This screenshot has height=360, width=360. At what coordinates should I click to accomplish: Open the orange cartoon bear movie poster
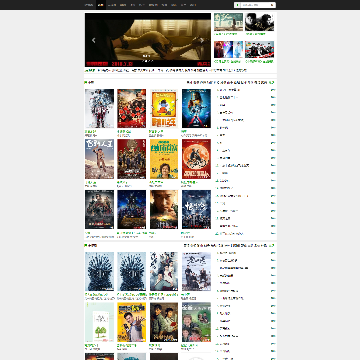point(164,108)
